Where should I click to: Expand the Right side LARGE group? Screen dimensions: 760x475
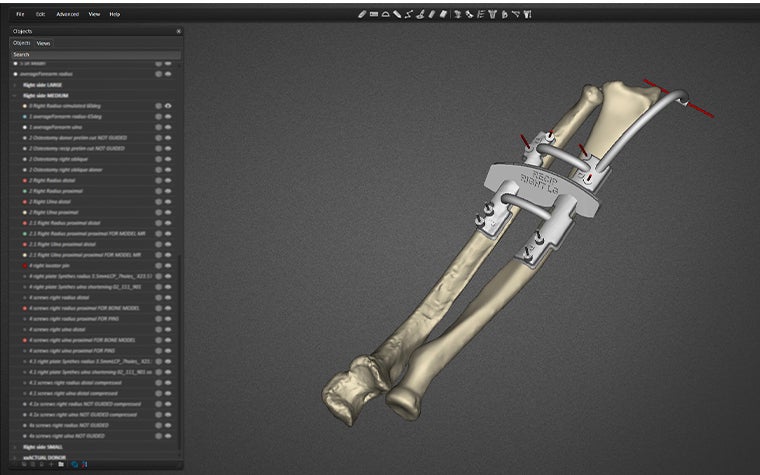pos(15,85)
